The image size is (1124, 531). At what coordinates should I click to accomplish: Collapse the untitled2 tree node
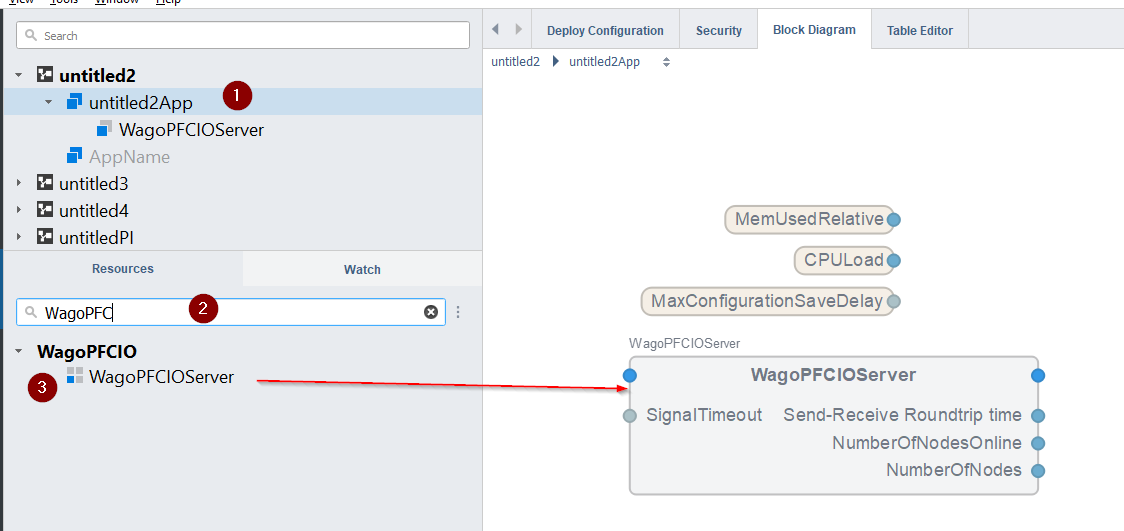pyautogui.click(x=19, y=75)
